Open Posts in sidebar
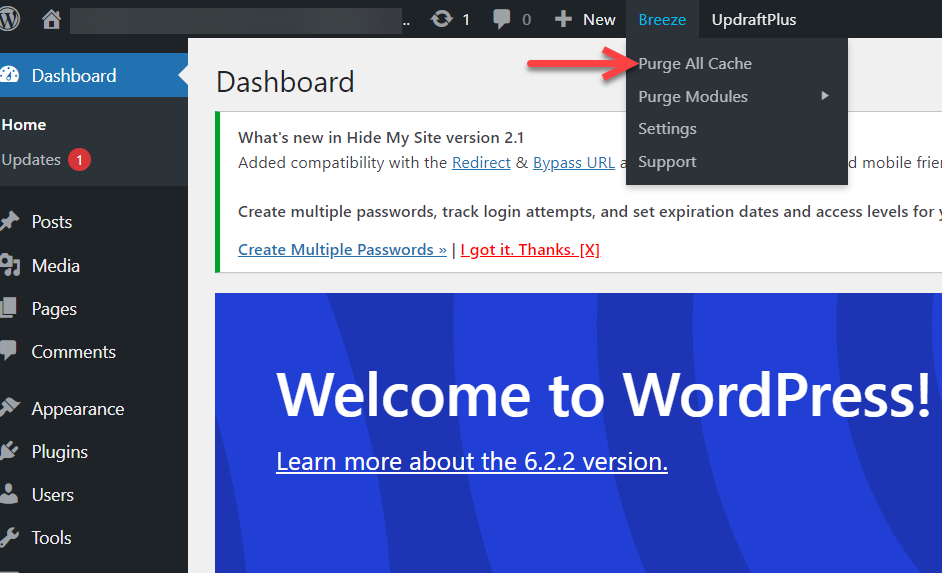Viewport: 942px width, 573px height. pyautogui.click(x=52, y=222)
